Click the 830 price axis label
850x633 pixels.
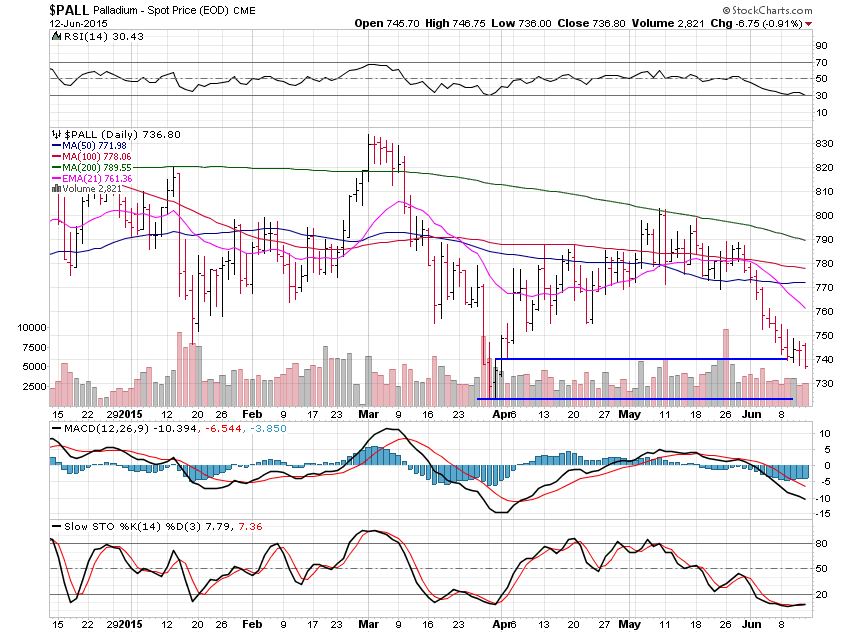(x=824, y=144)
